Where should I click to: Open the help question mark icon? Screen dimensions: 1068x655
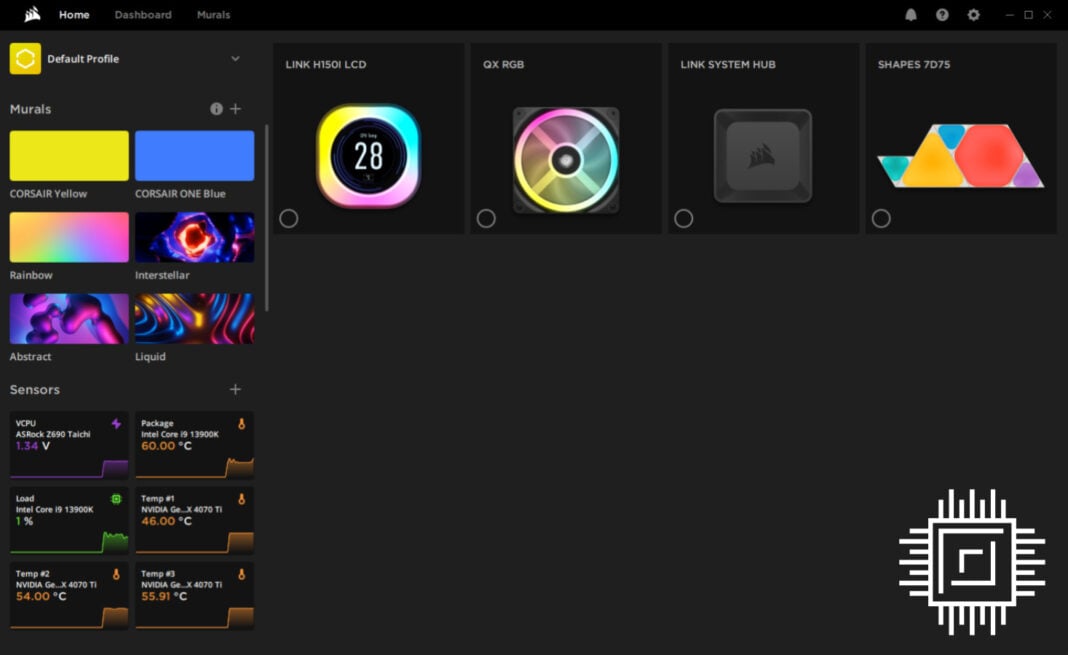pos(942,15)
